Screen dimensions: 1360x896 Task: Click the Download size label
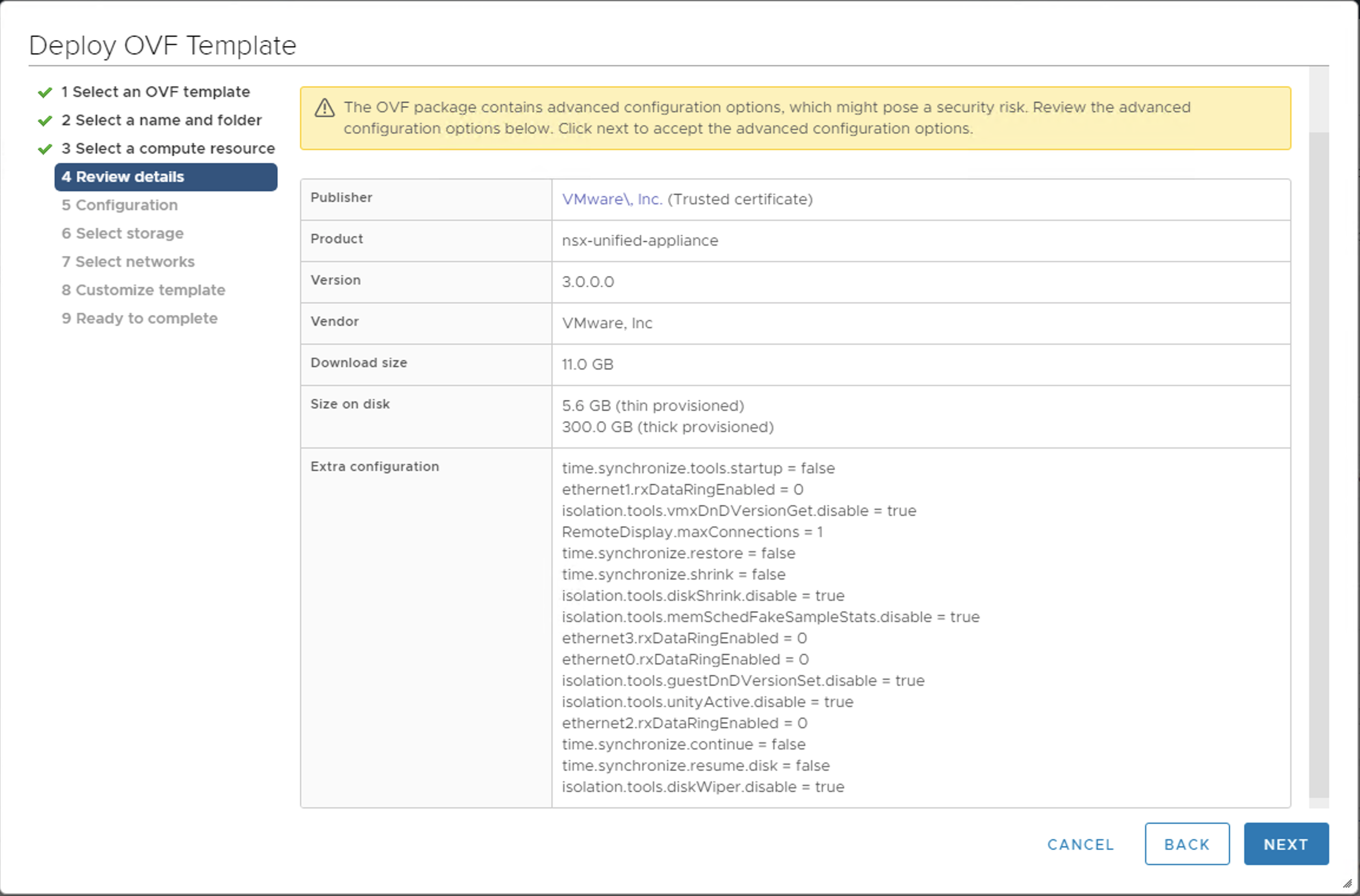[x=359, y=363]
